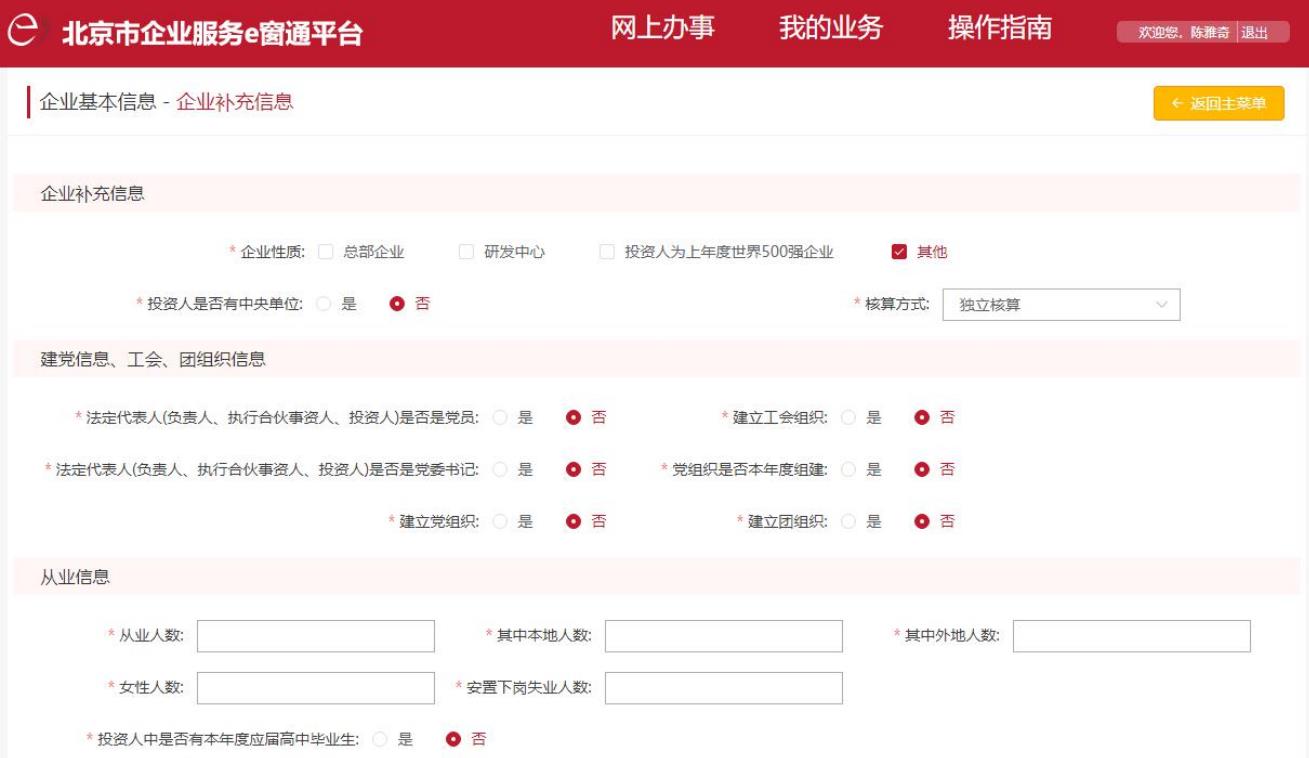Screen dimensions: 1309x758
Task: Click the 其中外地人数 text box
Action: click(x=1131, y=636)
